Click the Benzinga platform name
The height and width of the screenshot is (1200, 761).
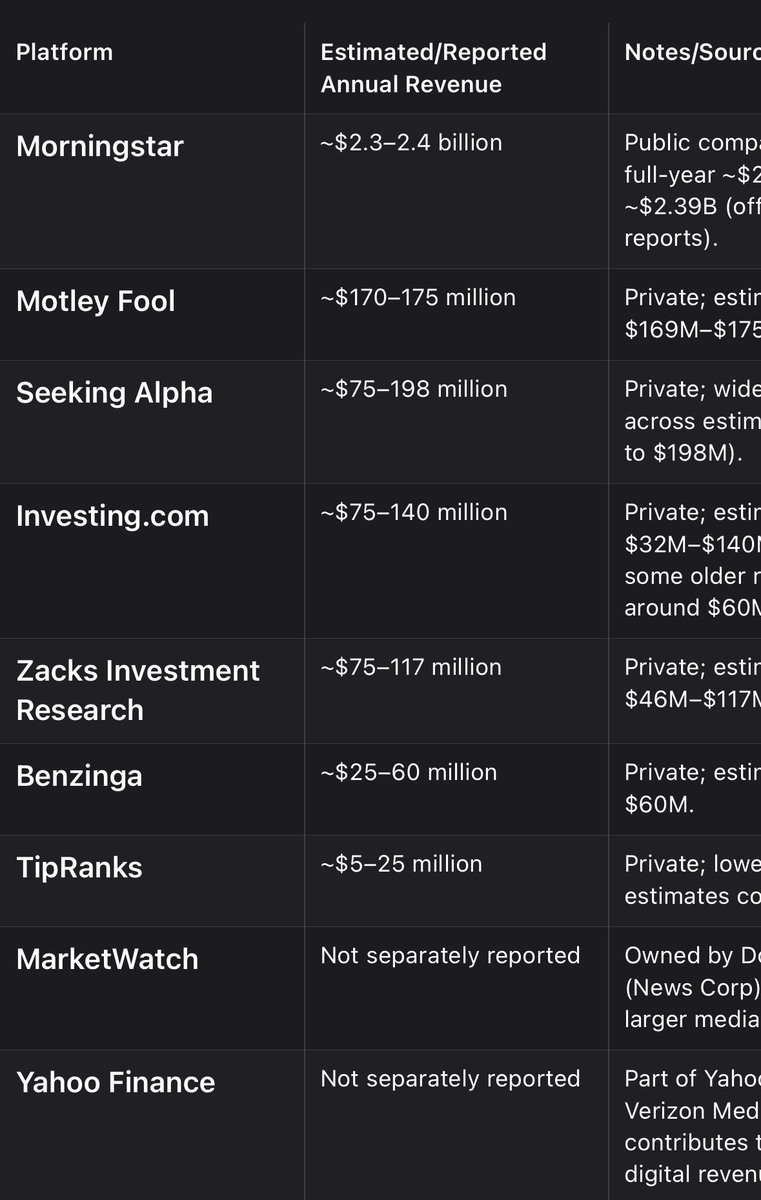(79, 776)
